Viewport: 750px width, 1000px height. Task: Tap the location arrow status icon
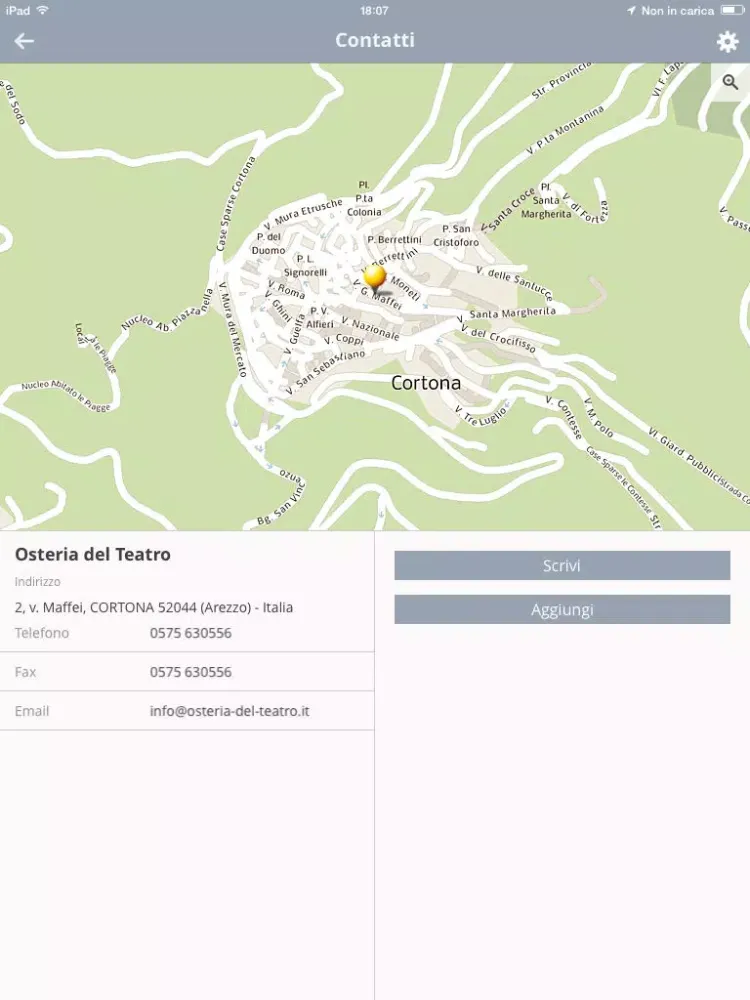click(631, 10)
